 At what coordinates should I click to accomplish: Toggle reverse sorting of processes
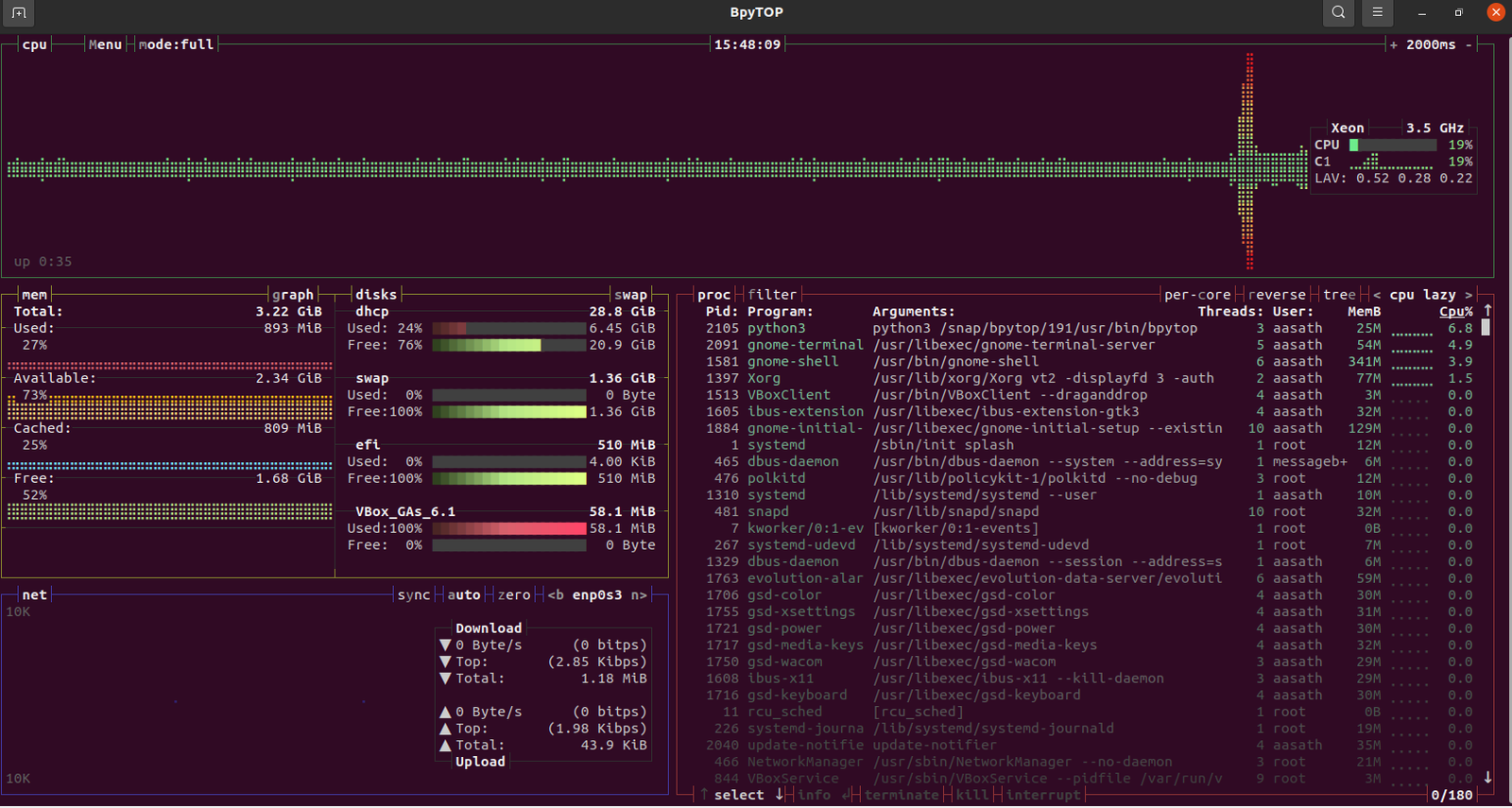tap(1277, 295)
